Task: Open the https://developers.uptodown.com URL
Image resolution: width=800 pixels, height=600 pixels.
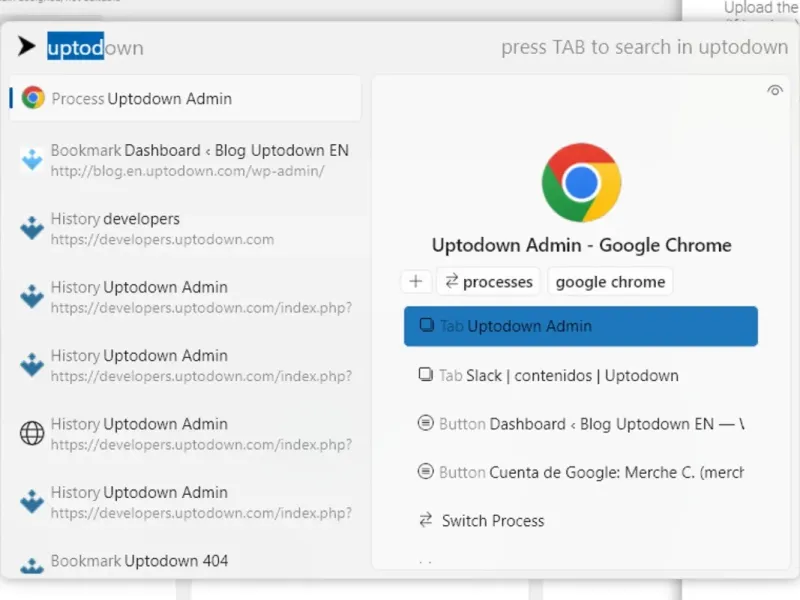Action: [162, 239]
